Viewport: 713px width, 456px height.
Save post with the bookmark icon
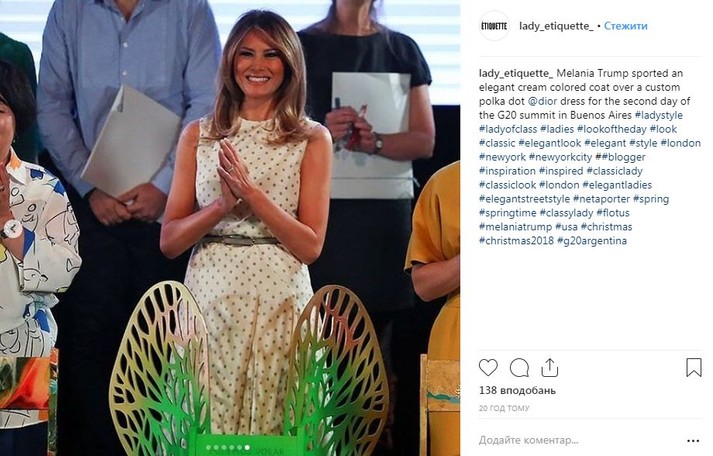(x=693, y=367)
